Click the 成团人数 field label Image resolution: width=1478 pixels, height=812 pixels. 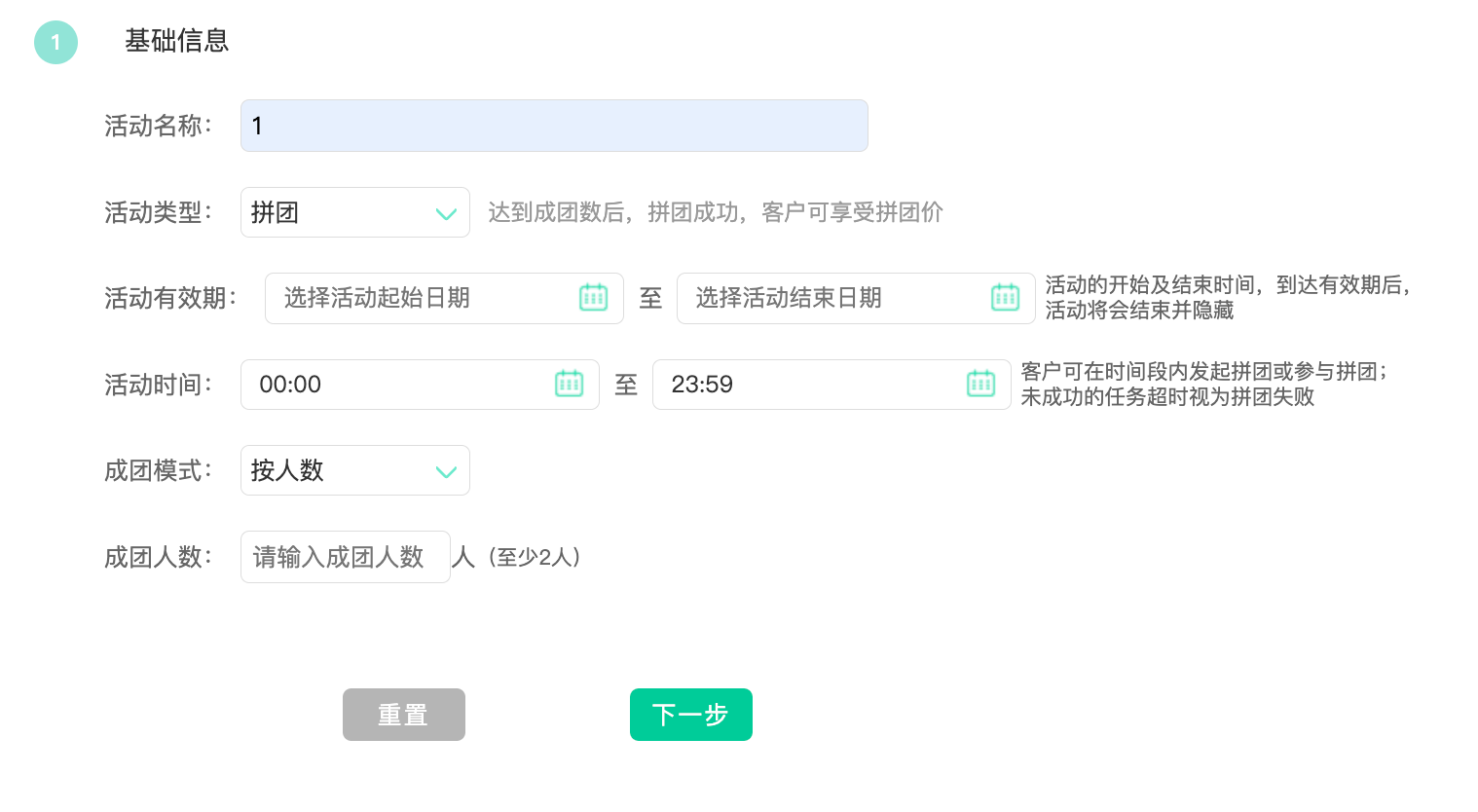pos(158,557)
